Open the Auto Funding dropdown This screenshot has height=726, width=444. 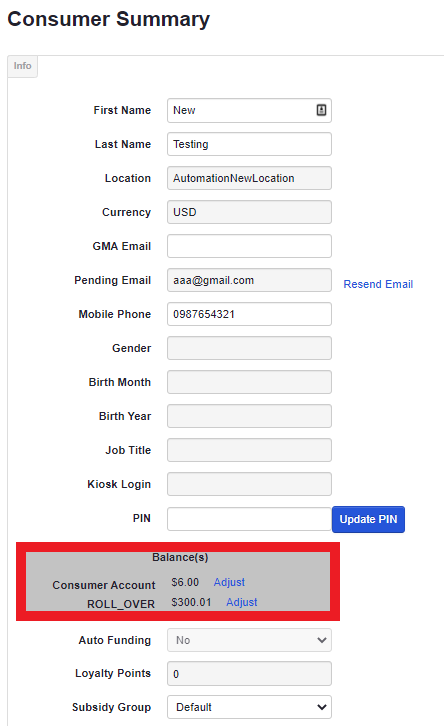250,640
